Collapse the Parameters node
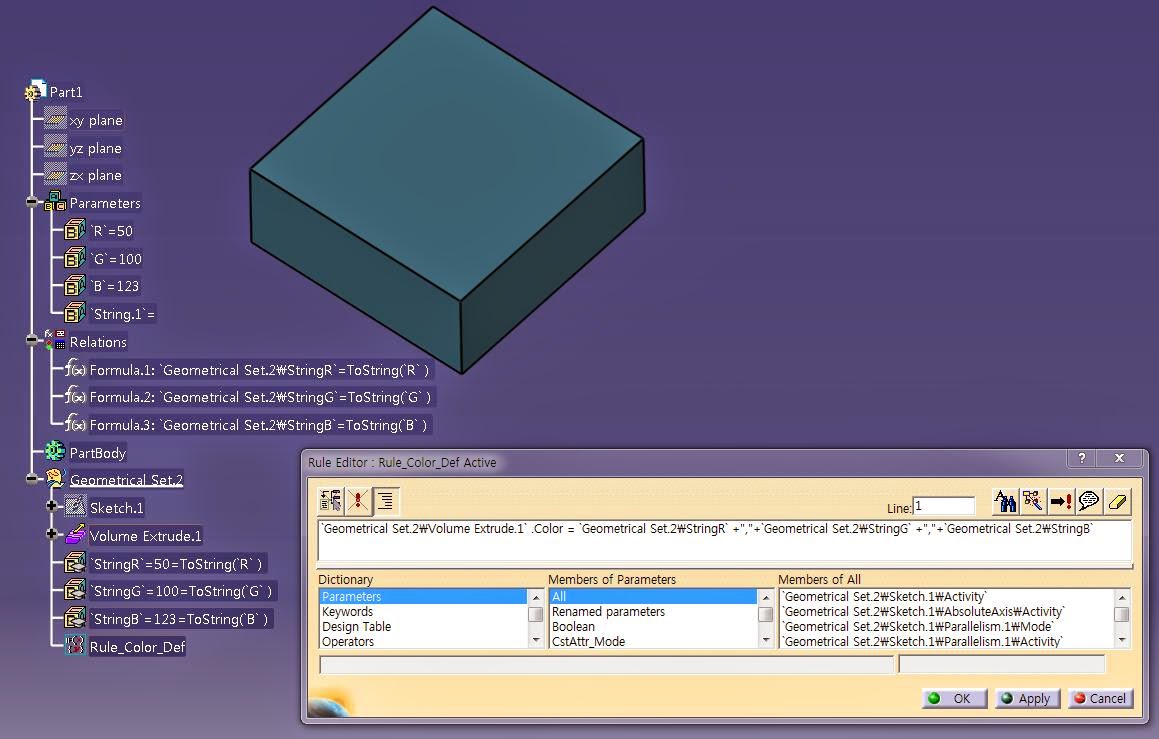 (x=33, y=202)
